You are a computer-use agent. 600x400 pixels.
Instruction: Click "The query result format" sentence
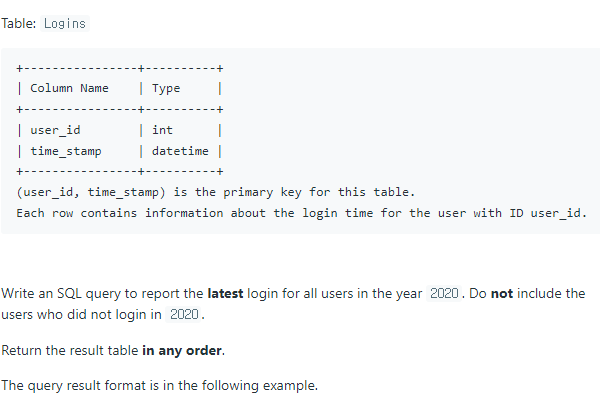pyautogui.click(x=158, y=385)
